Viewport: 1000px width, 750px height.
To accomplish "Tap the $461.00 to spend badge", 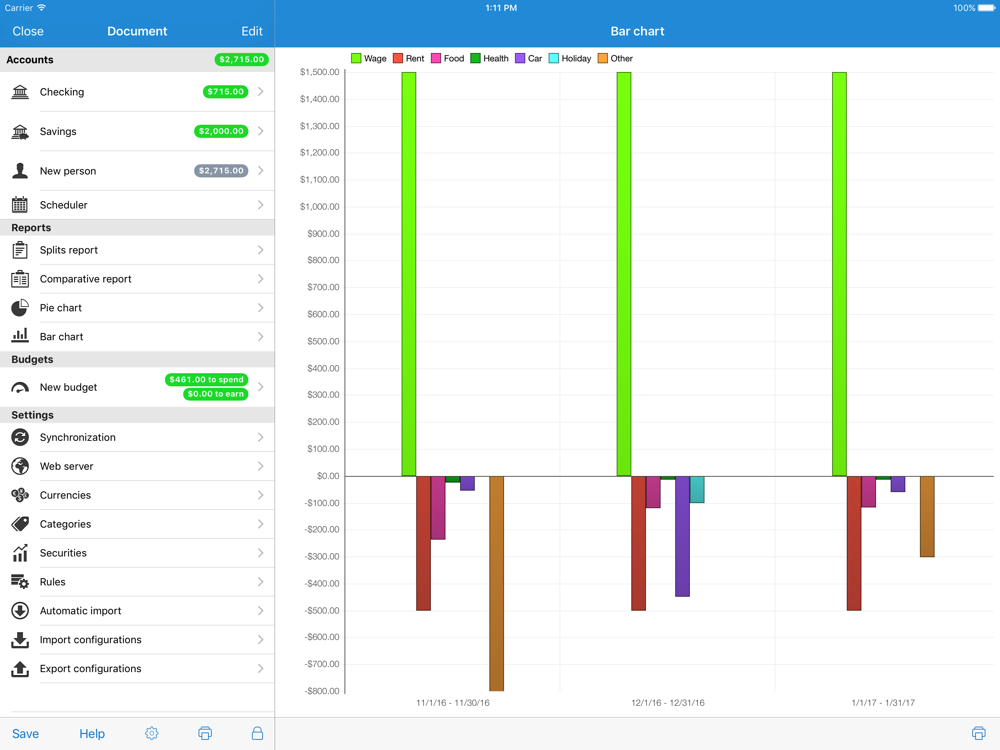I will point(206,379).
